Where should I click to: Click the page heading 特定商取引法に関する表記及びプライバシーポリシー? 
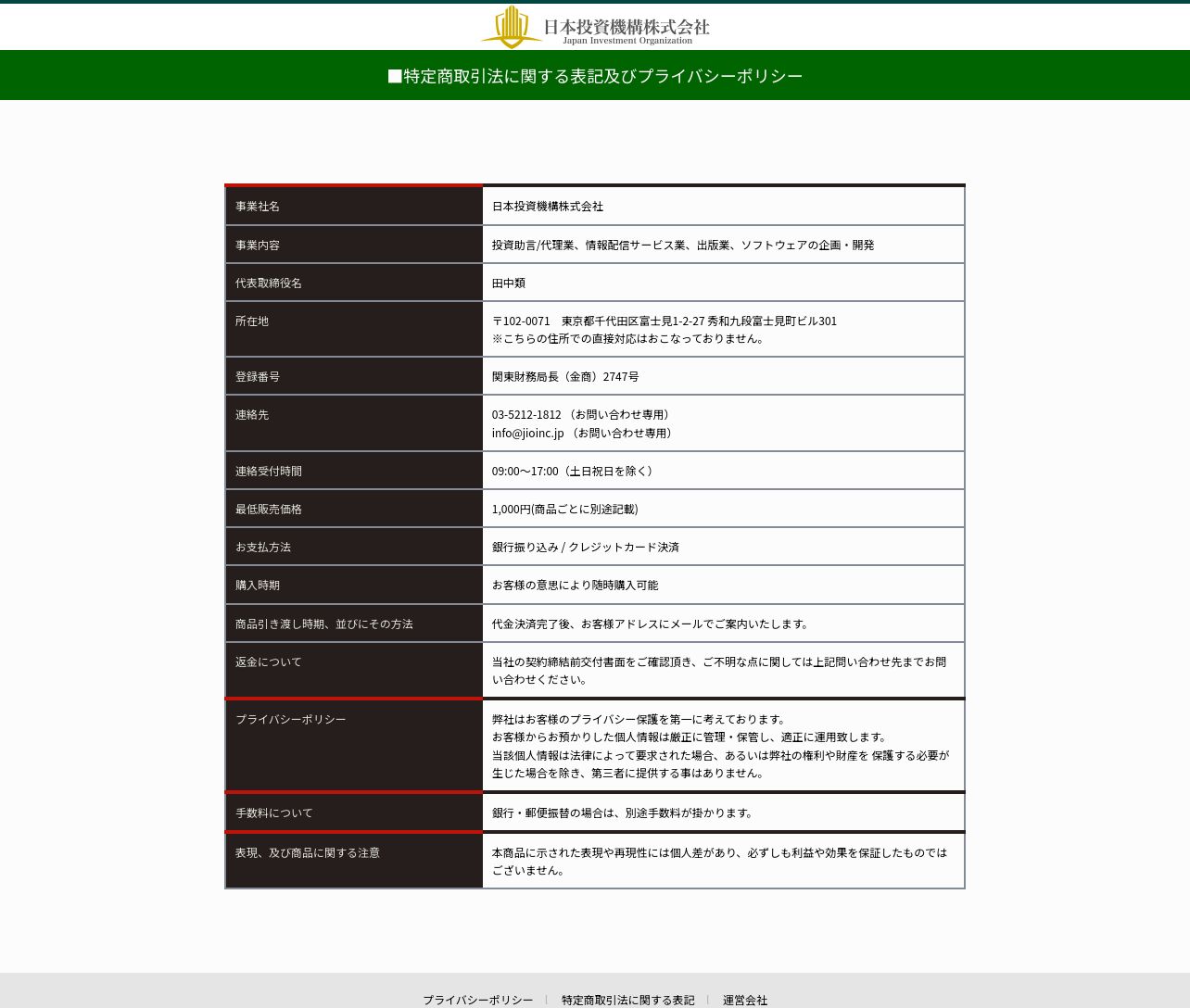point(595,76)
